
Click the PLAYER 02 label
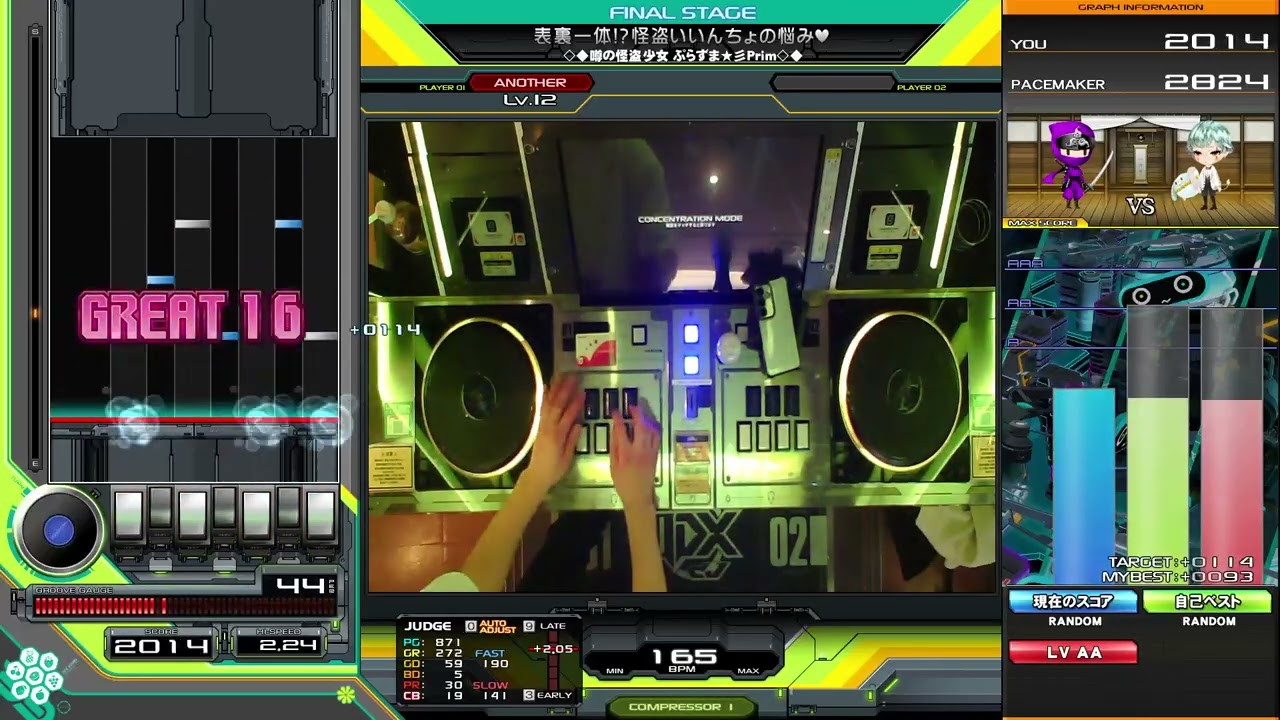pos(921,88)
